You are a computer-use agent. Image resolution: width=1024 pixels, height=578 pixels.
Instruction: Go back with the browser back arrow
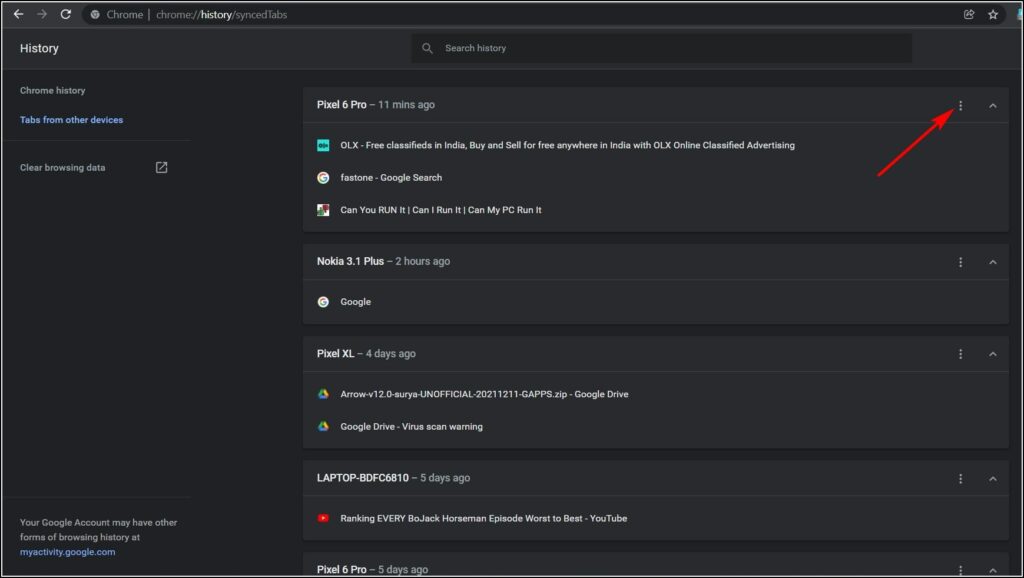18,14
